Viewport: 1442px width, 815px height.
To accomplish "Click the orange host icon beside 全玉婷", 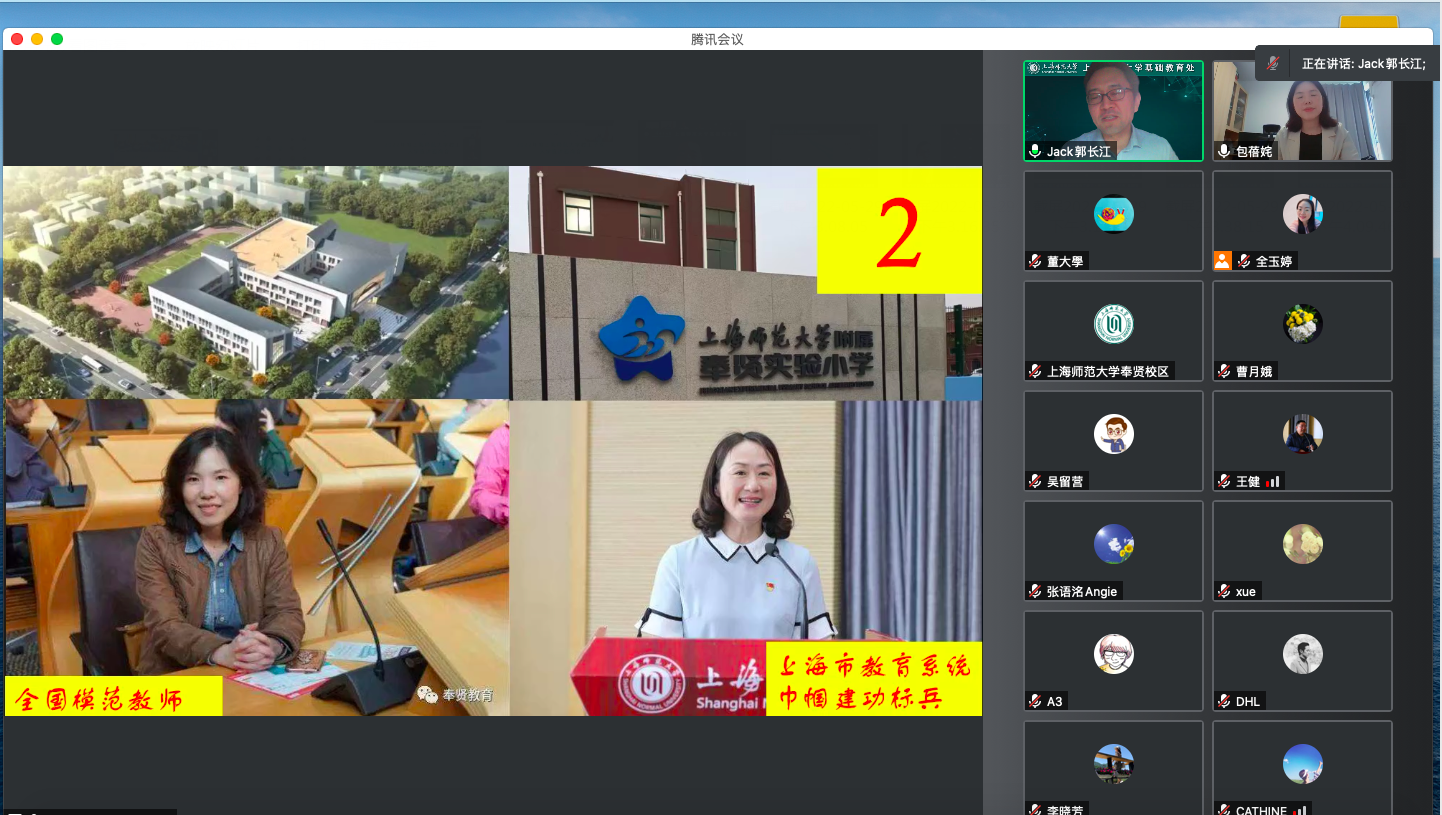I will (1222, 261).
